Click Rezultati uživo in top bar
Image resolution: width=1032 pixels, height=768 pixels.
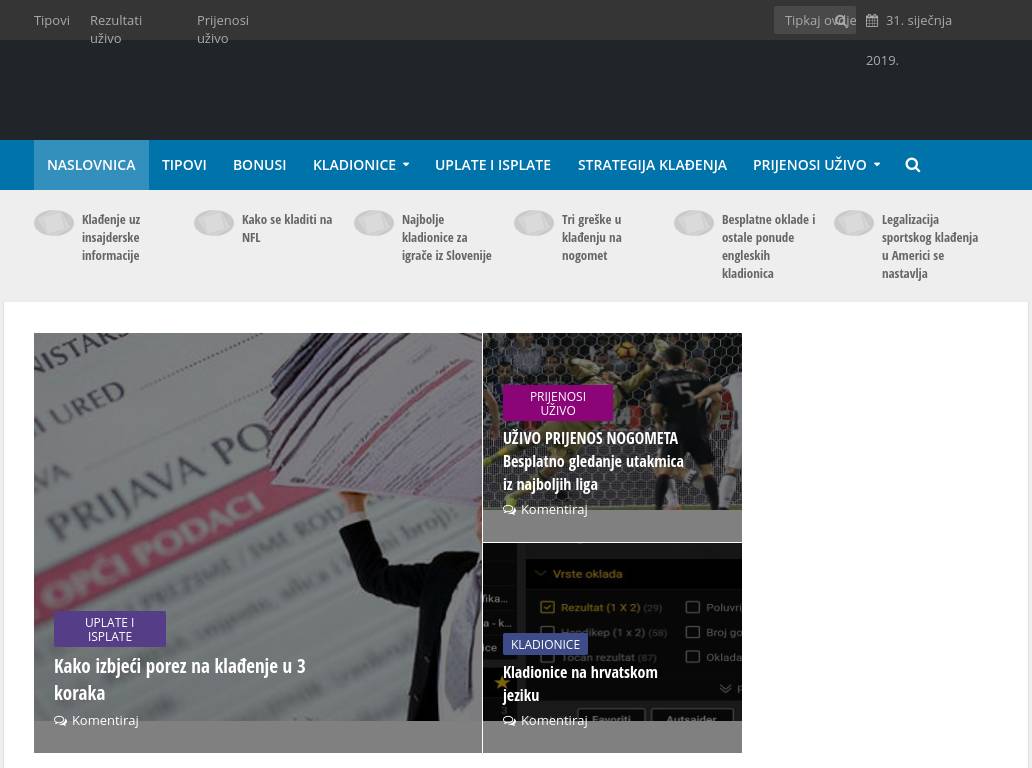click(x=116, y=30)
